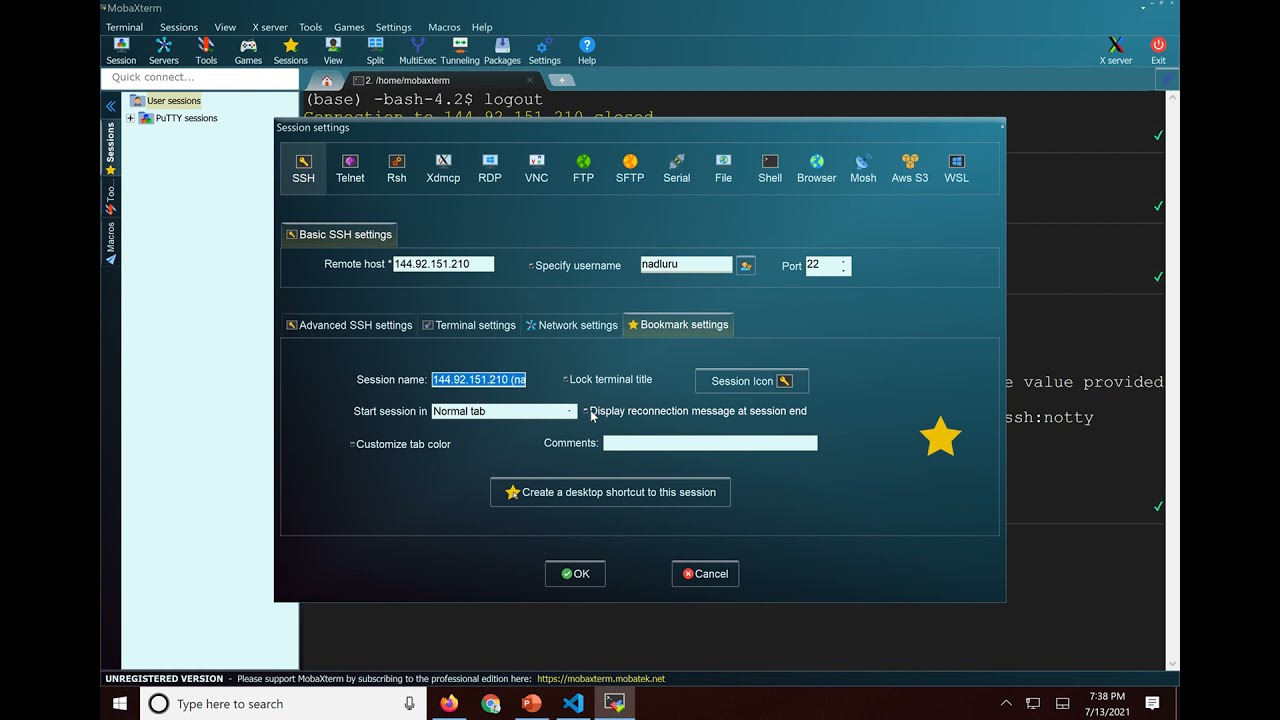The width and height of the screenshot is (1280, 720).
Task: Toggle Display reconnection message checkbox
Action: (586, 411)
